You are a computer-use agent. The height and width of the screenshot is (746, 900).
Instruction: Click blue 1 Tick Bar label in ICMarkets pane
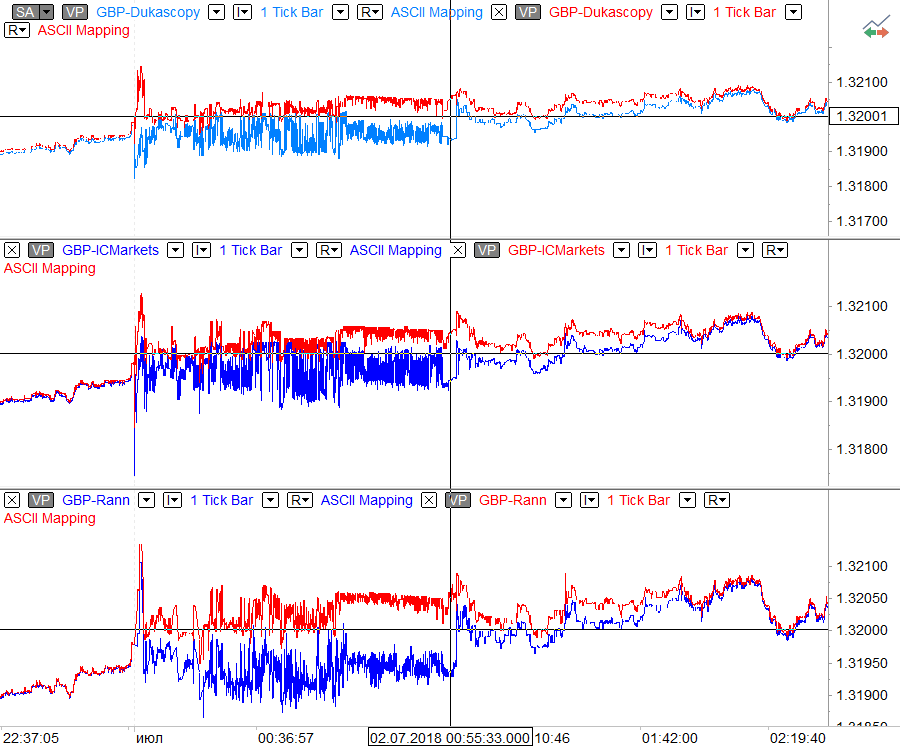coord(251,250)
